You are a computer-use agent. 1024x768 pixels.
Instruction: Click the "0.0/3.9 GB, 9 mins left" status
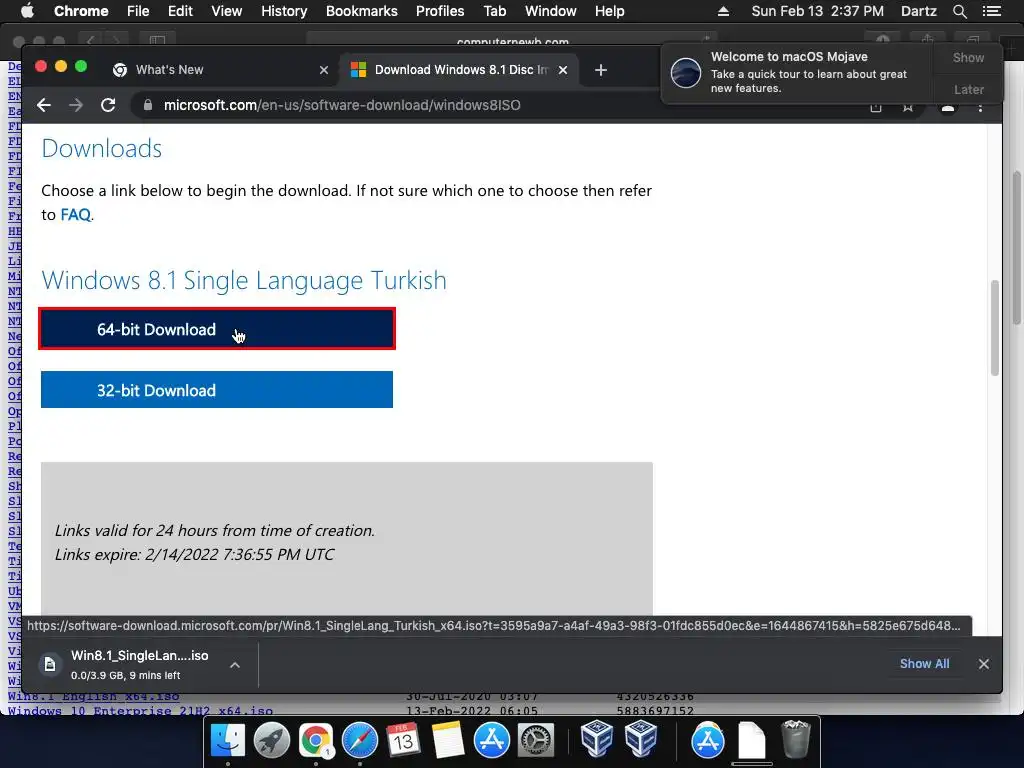click(x=125, y=675)
